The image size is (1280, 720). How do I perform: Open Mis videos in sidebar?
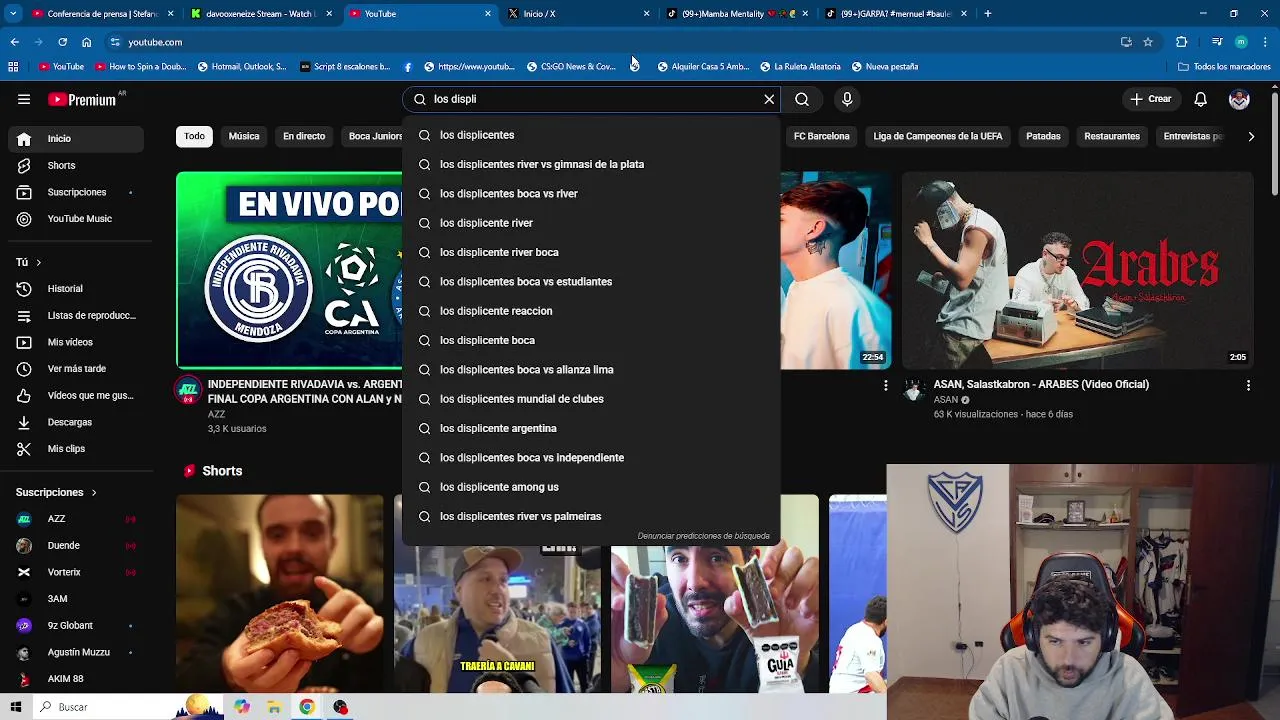77,342
